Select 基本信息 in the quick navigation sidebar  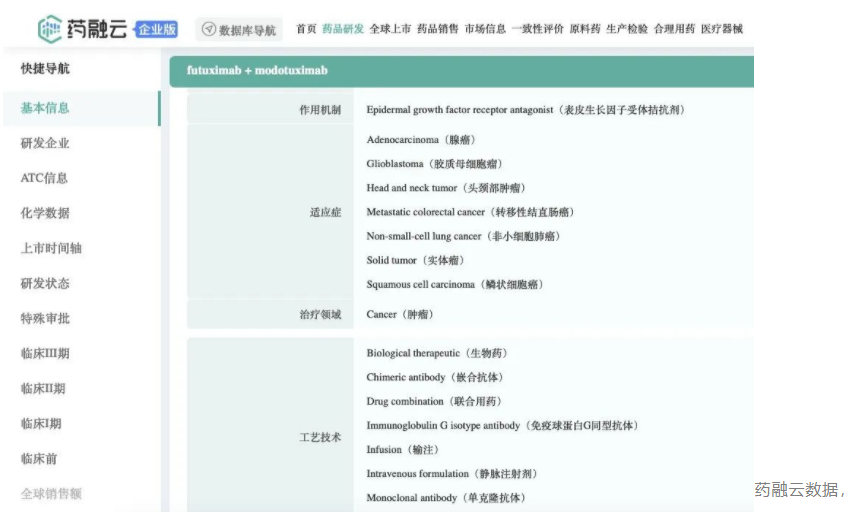point(46,108)
